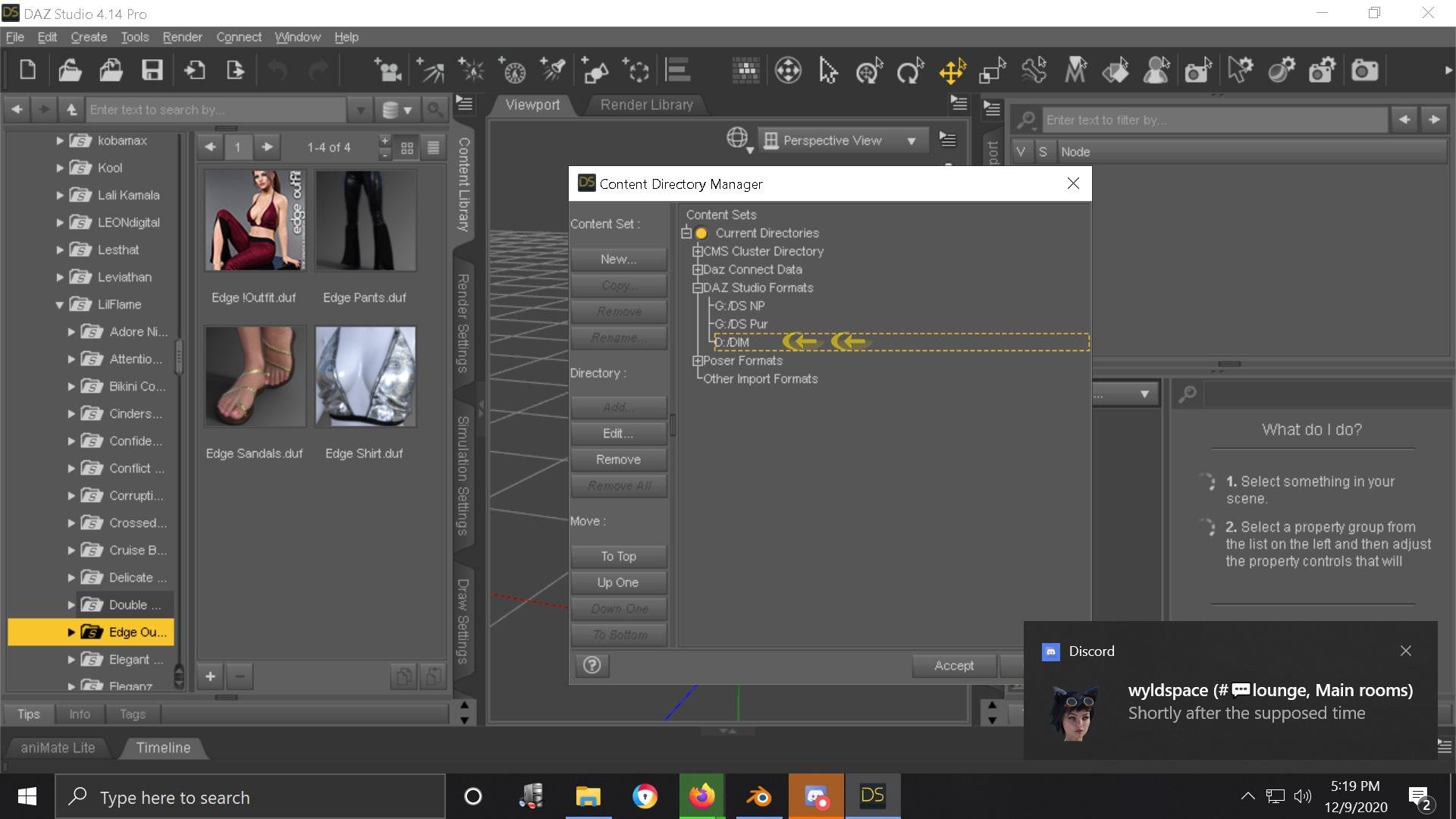Click the Blender icon on taskbar
Viewport: 1456px width, 819px height.
[758, 796]
